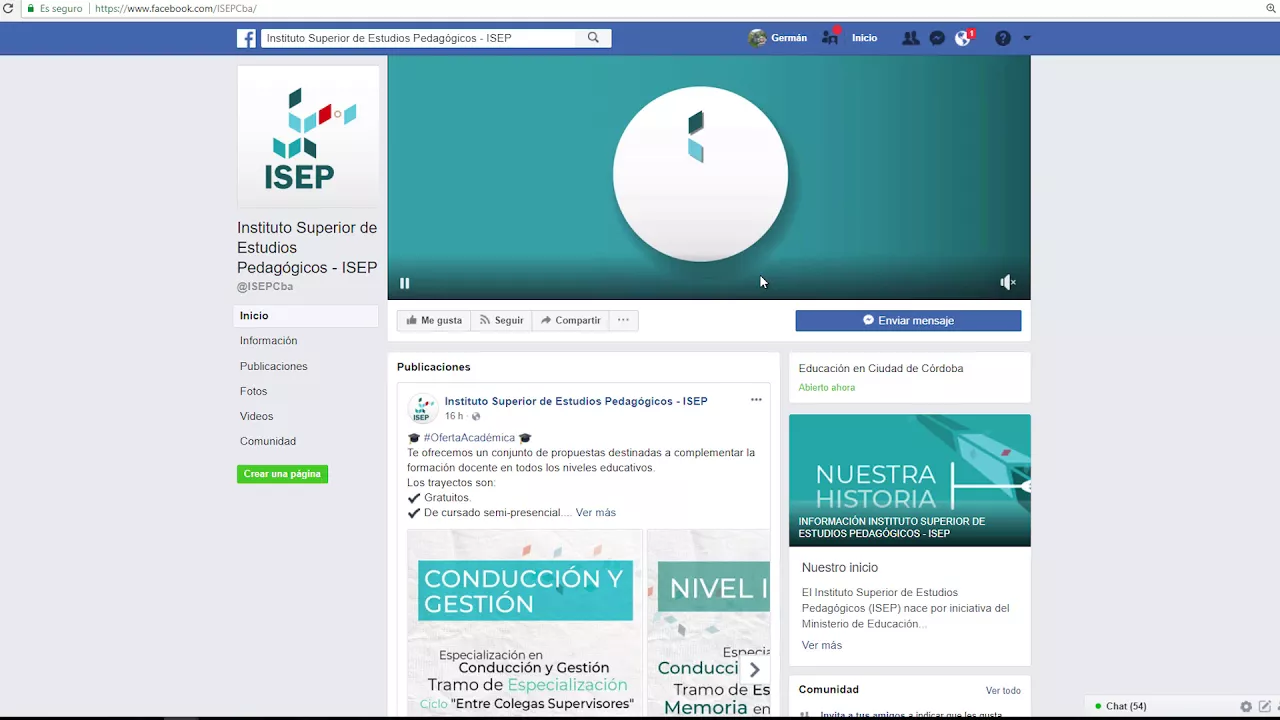Click the Crear una página button
The width and height of the screenshot is (1280, 720).
282,474
